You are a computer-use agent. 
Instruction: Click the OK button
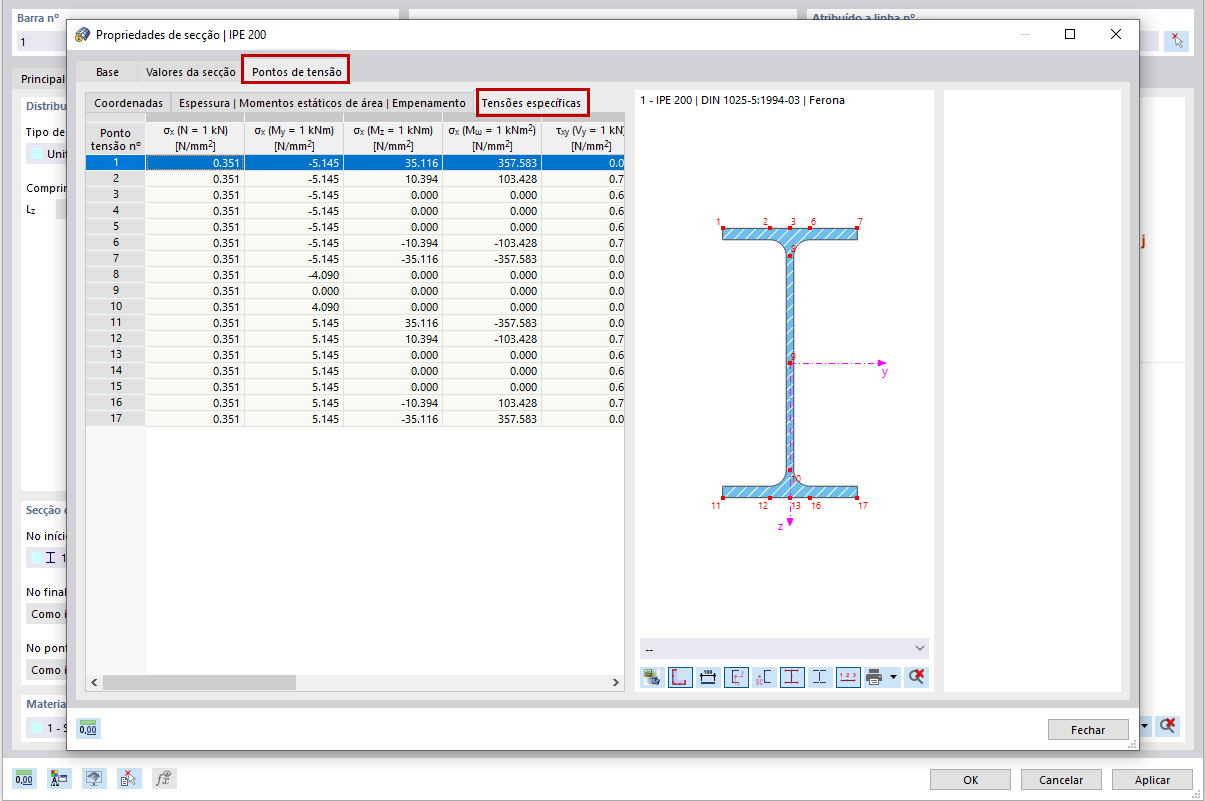tap(970, 780)
